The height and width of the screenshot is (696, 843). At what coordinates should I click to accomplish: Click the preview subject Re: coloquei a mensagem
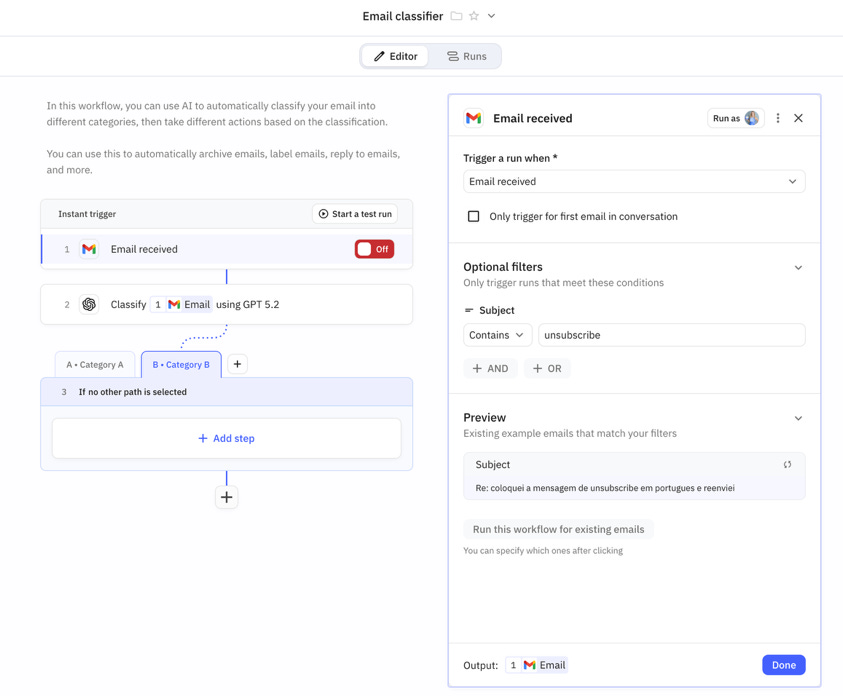click(x=605, y=489)
